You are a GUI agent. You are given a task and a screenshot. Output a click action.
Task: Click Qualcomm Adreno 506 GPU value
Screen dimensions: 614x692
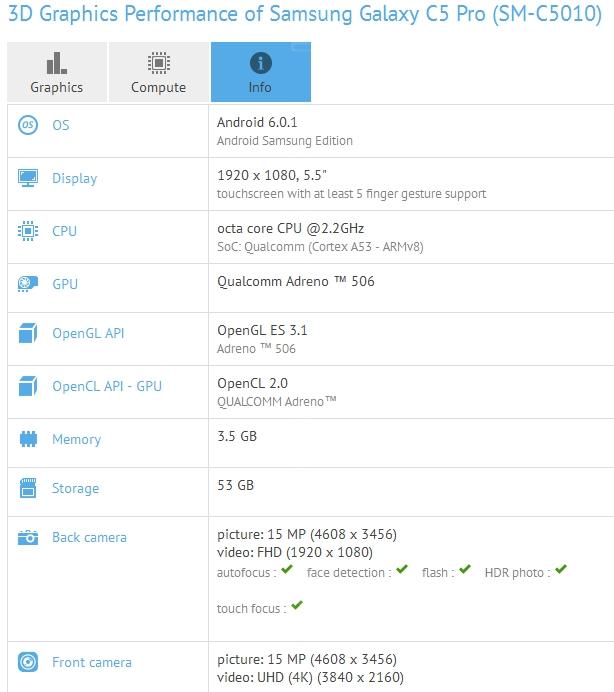296,282
